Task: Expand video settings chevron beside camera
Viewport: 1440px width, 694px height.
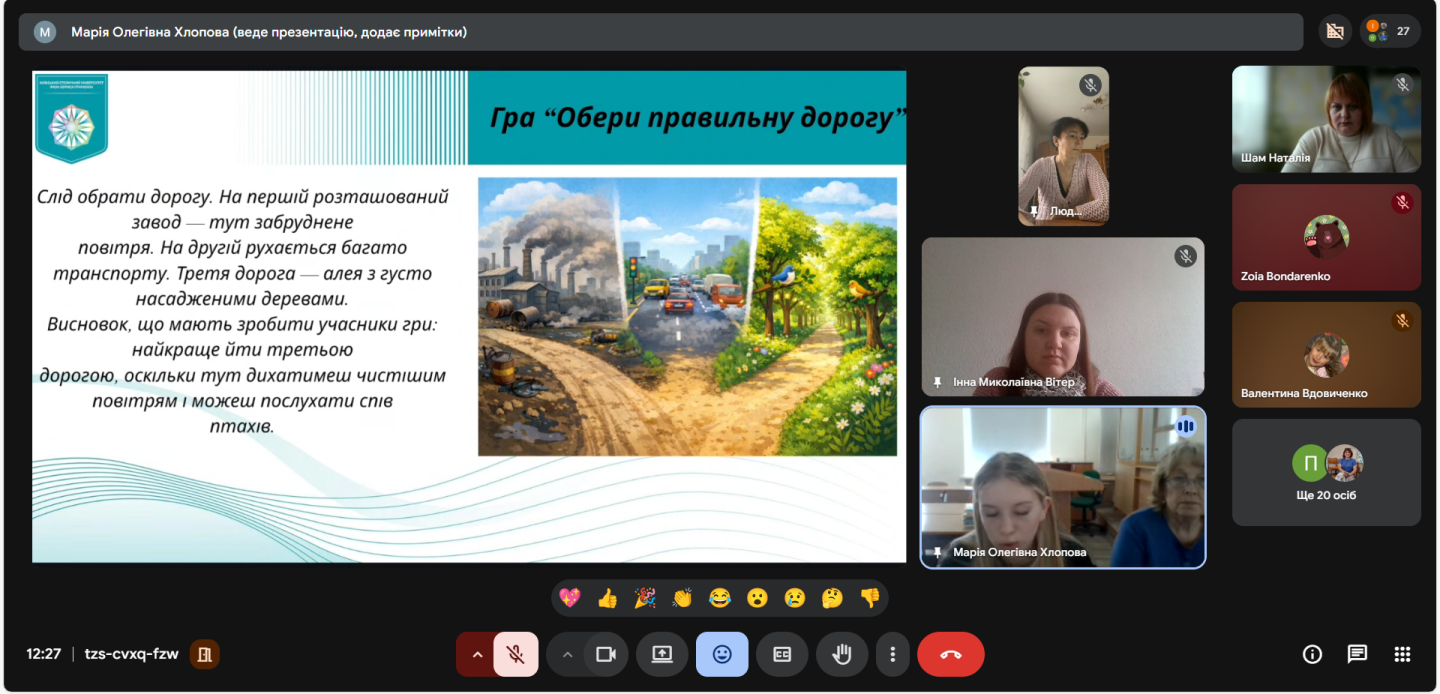Action: [x=567, y=654]
